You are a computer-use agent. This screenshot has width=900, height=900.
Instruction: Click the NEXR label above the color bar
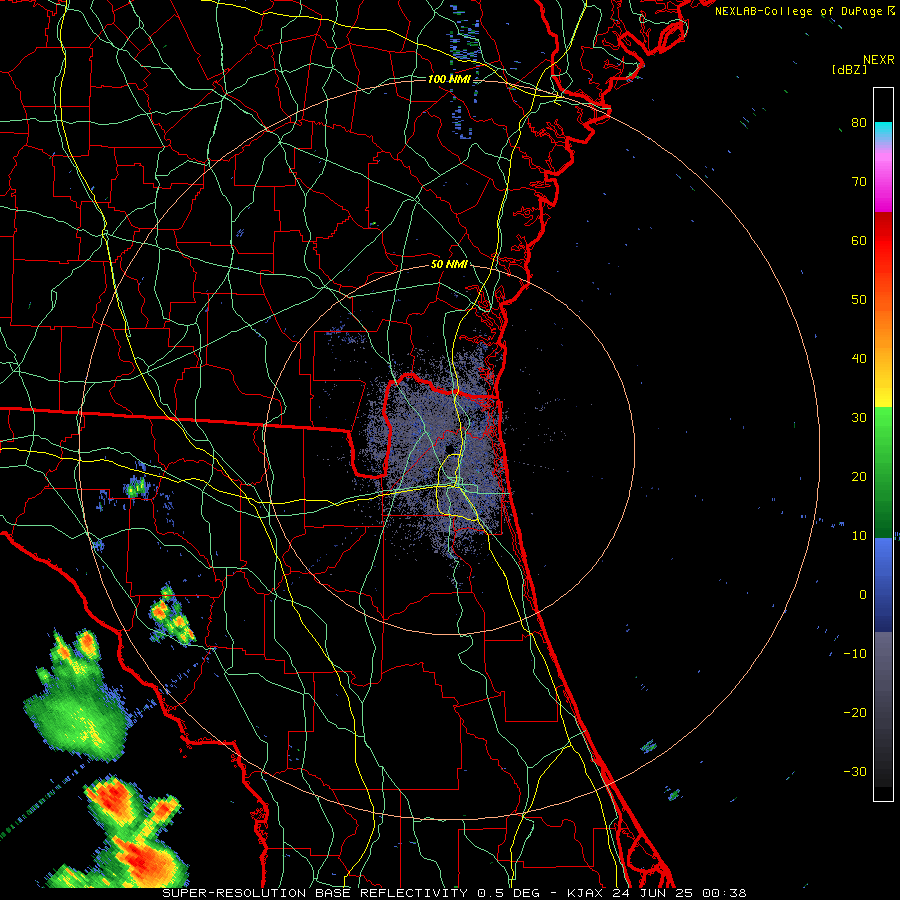879,60
